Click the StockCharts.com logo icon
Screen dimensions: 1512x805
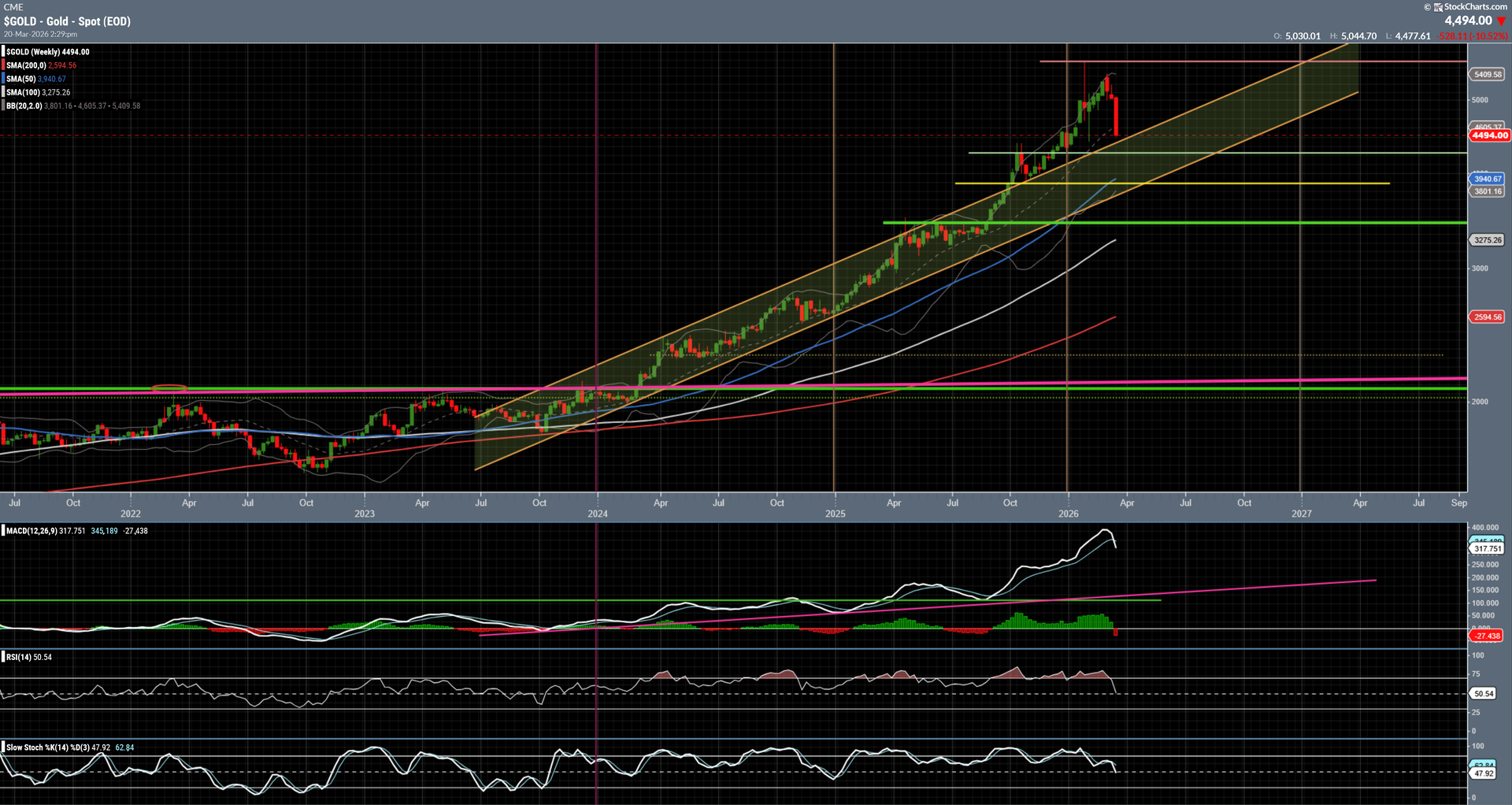click(x=1438, y=7)
